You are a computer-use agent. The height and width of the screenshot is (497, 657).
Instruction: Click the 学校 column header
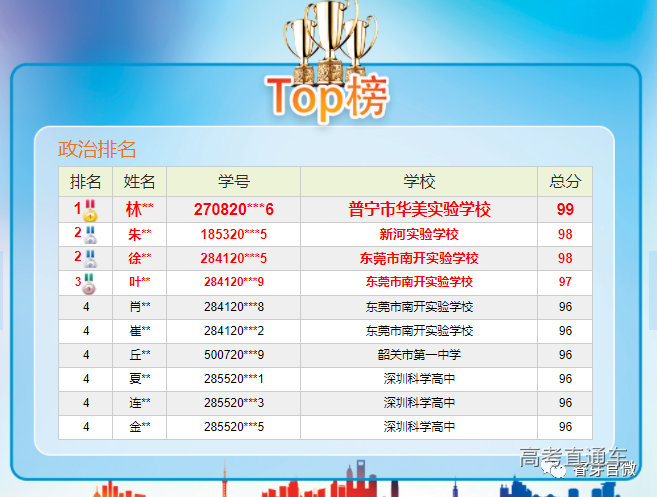point(419,182)
